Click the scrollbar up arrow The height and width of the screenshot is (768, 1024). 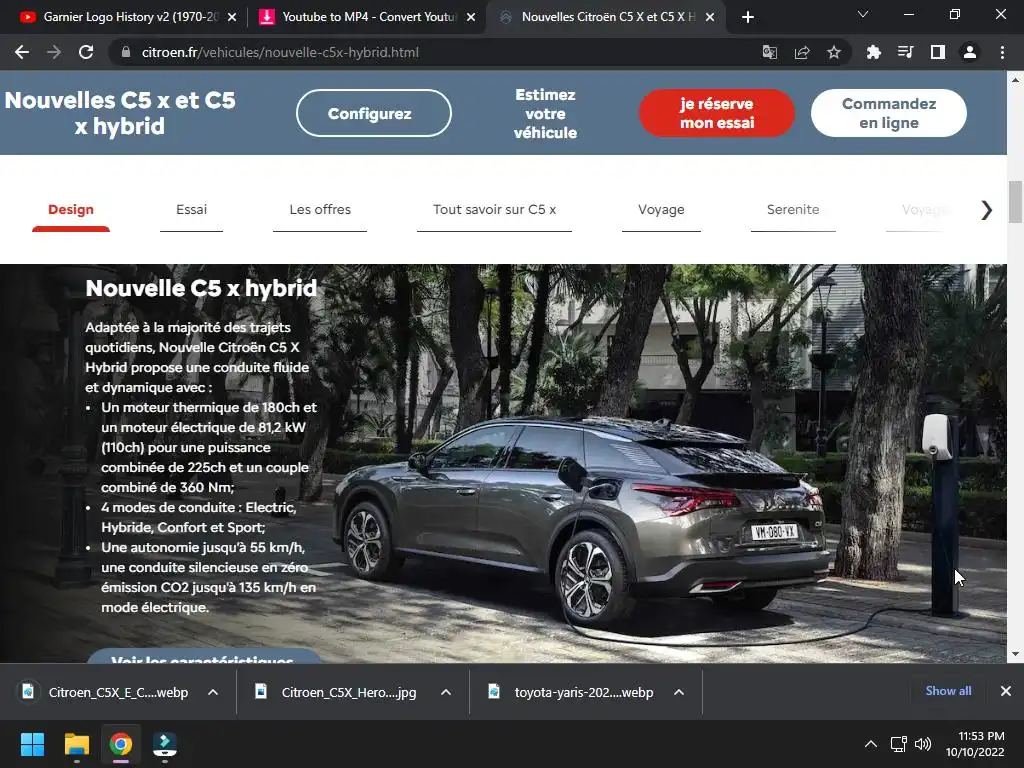point(1015,80)
